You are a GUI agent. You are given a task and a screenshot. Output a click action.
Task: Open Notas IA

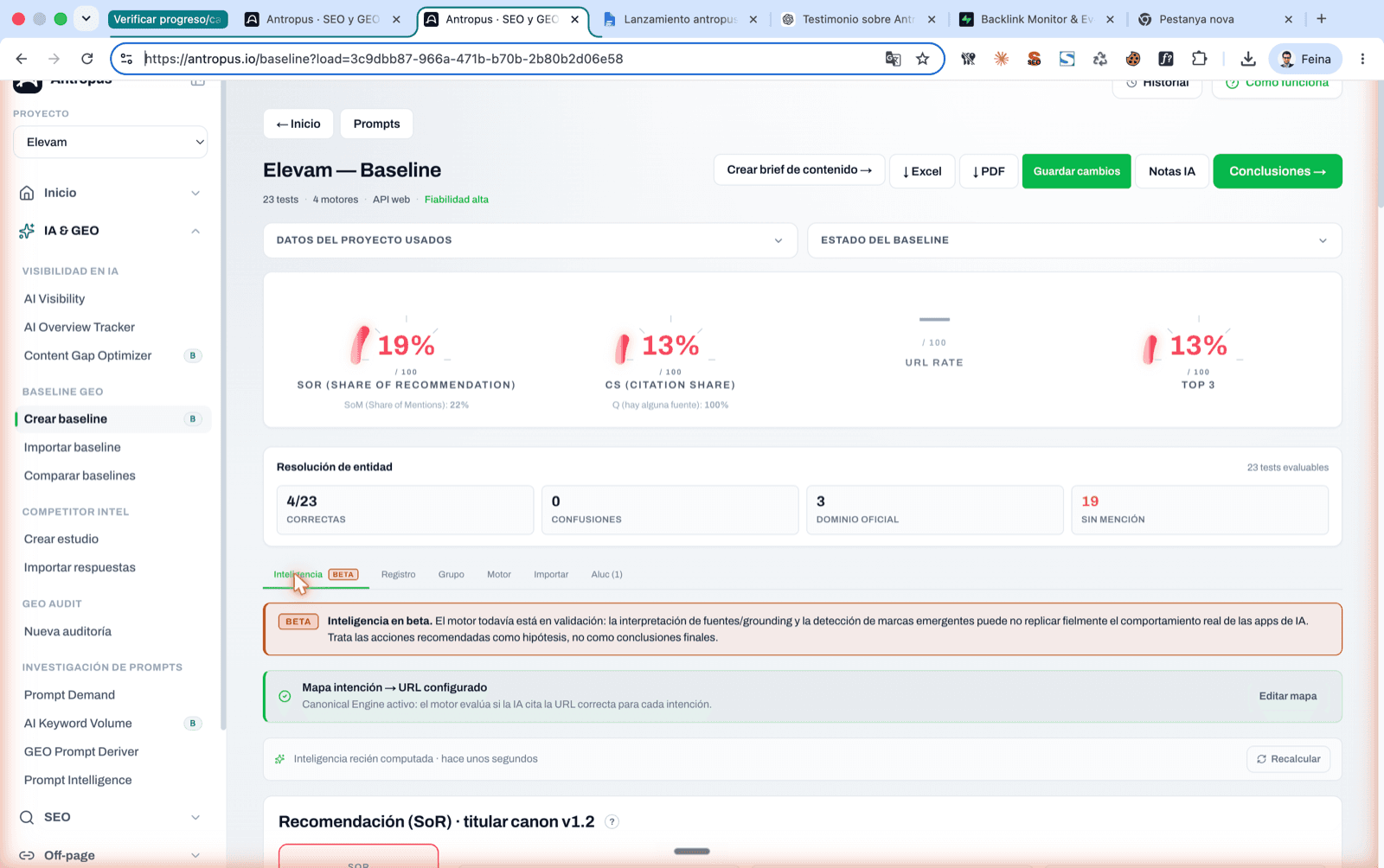1172,171
